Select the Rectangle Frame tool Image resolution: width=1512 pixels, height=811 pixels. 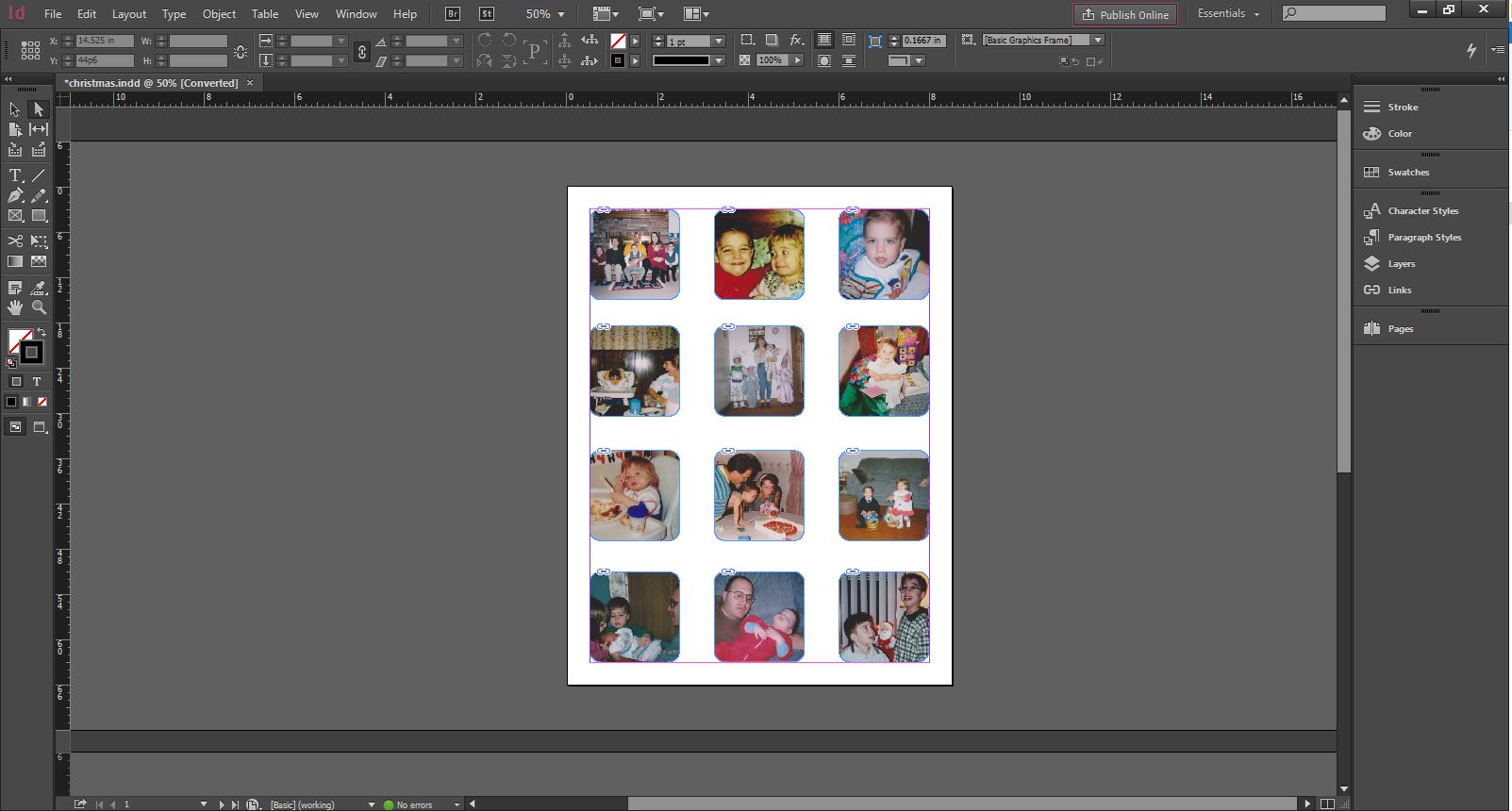coord(15,216)
